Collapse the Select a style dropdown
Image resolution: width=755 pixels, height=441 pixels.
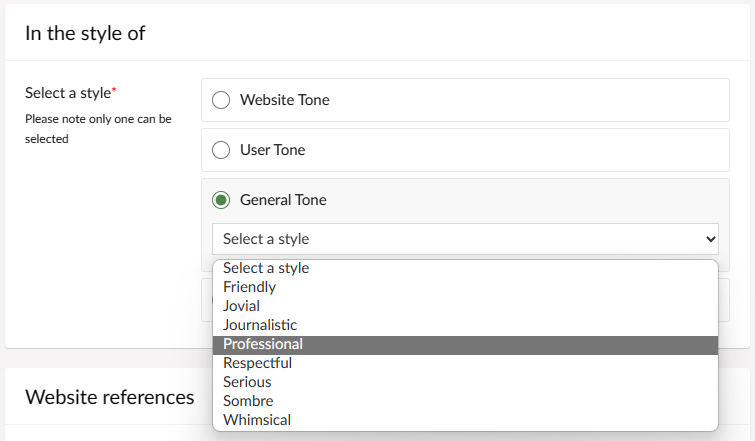coord(465,239)
